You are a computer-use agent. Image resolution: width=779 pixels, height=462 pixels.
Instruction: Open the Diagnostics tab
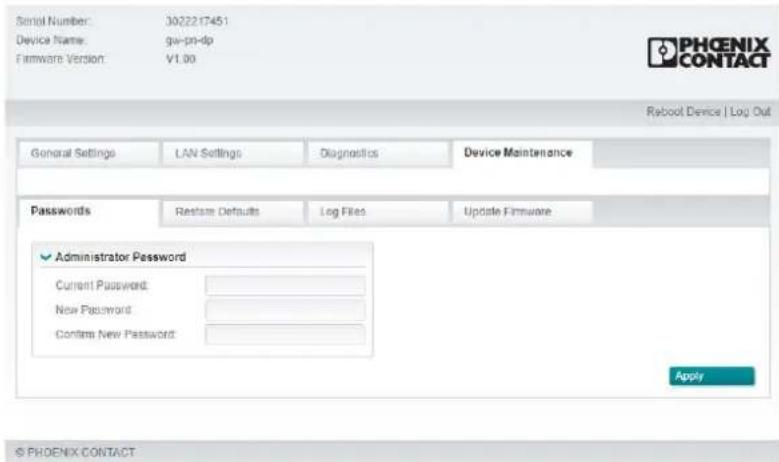[x=378, y=153]
